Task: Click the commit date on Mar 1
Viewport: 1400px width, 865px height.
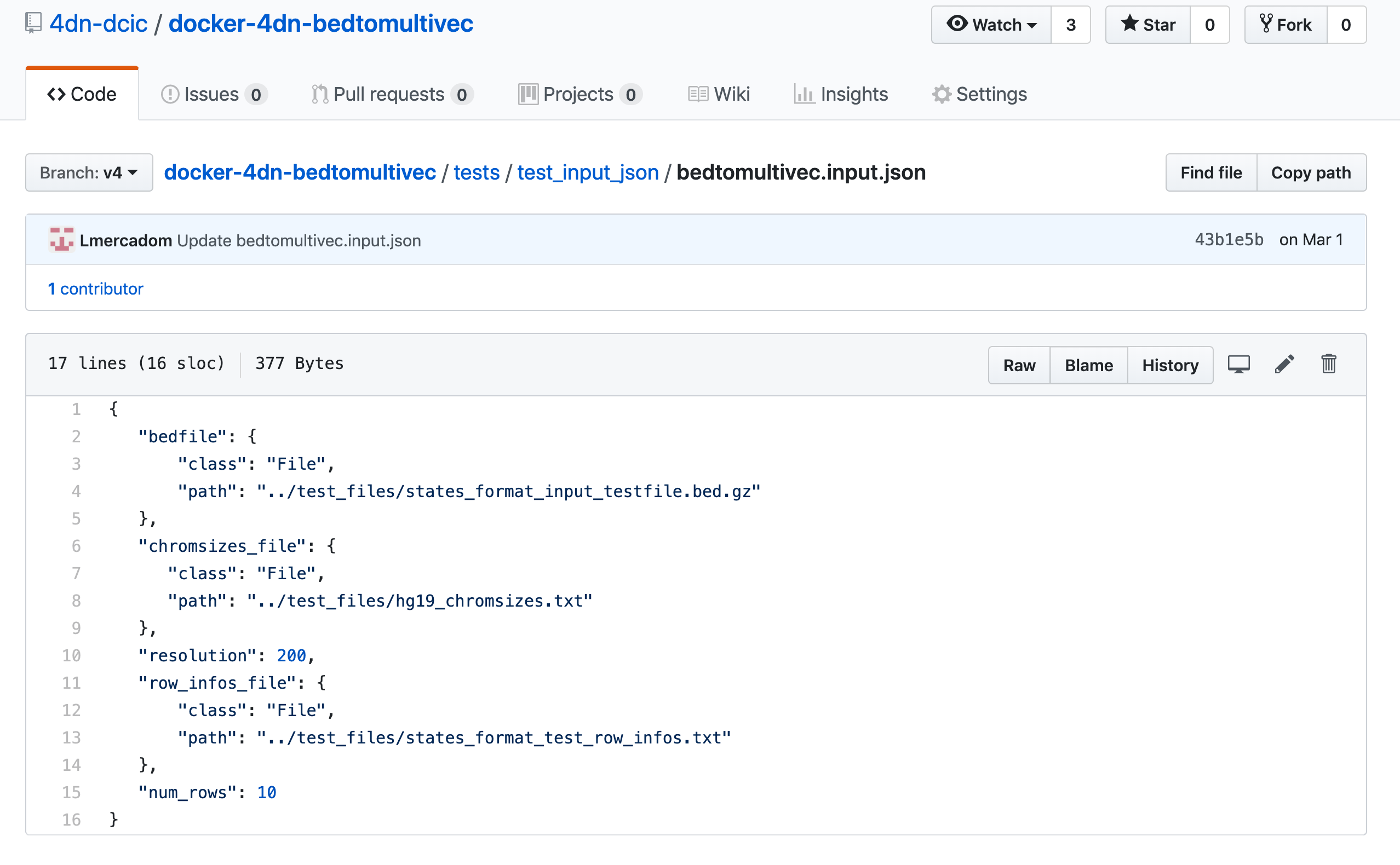Action: coord(1311,240)
